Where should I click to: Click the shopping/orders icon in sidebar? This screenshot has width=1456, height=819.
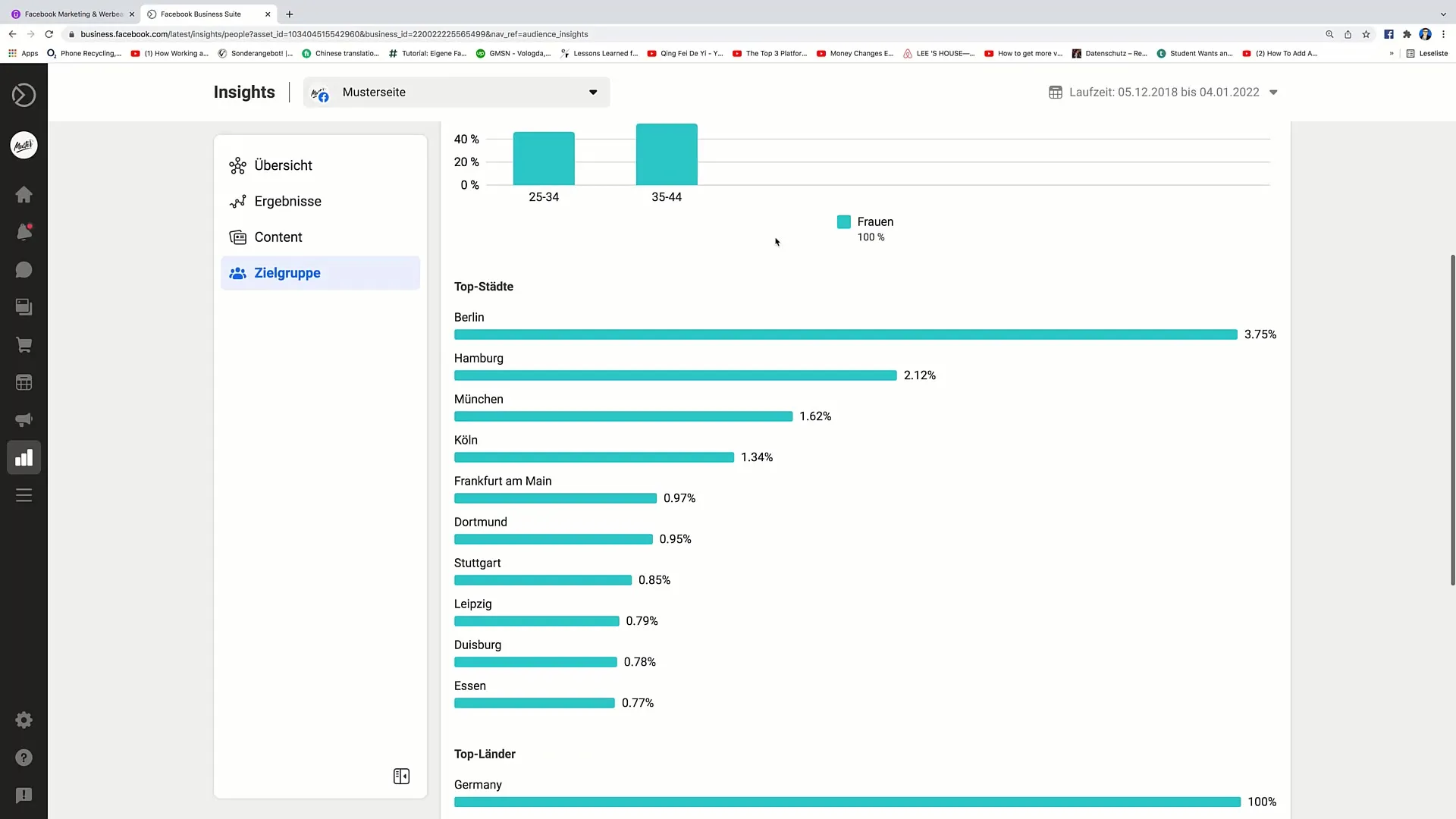24,344
